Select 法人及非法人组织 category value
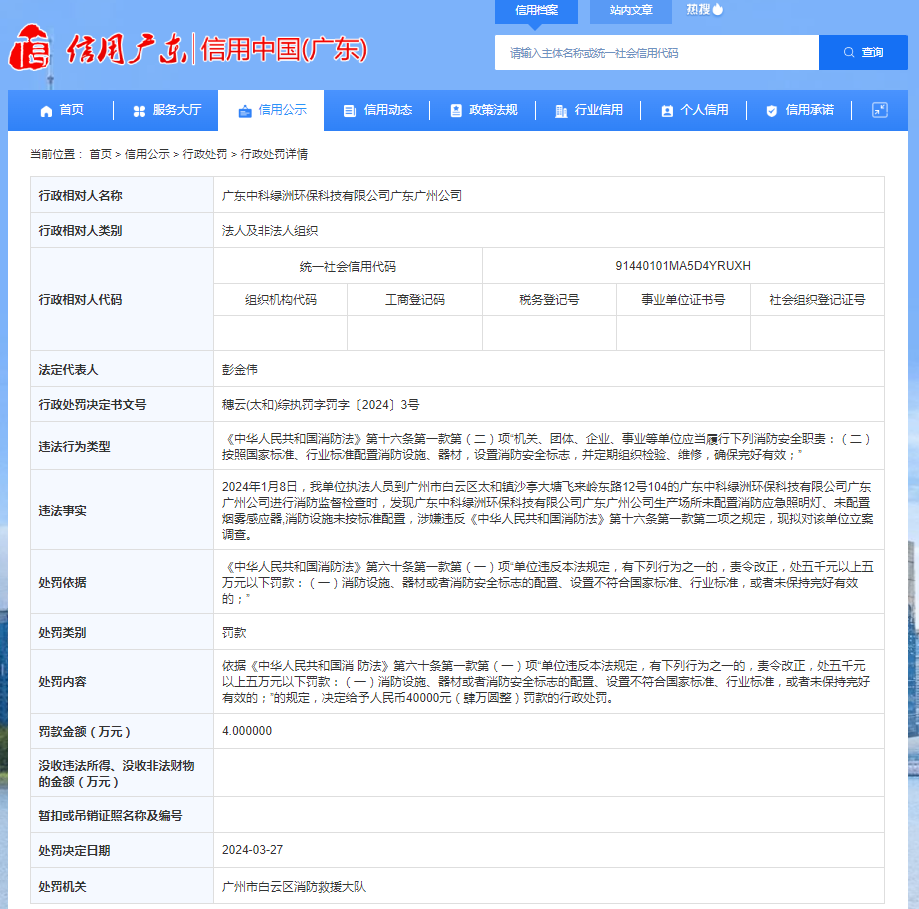Image resolution: width=919 pixels, height=909 pixels. click(x=270, y=231)
